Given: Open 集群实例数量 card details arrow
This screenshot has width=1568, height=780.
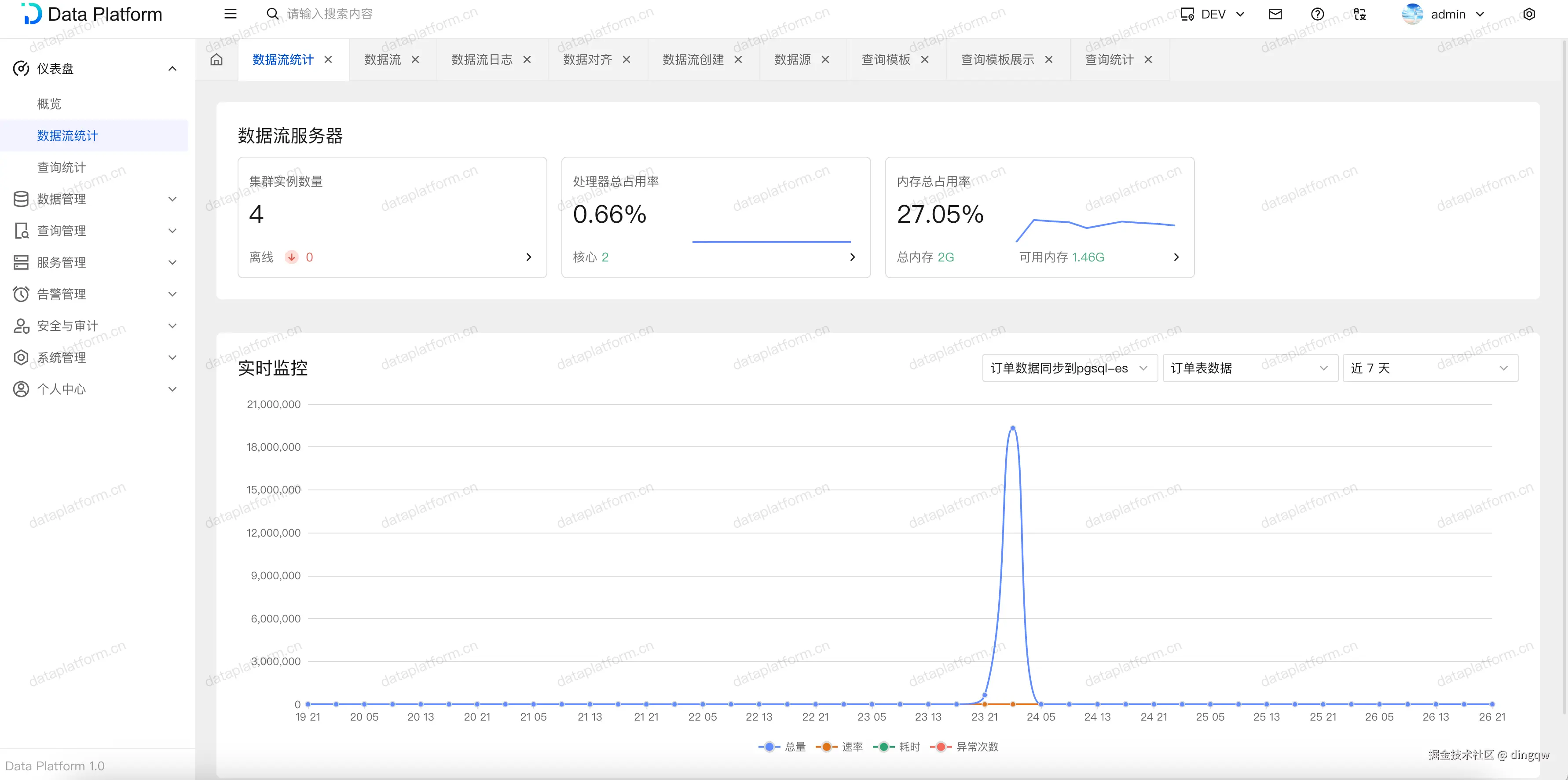Looking at the screenshot, I should tap(528, 257).
